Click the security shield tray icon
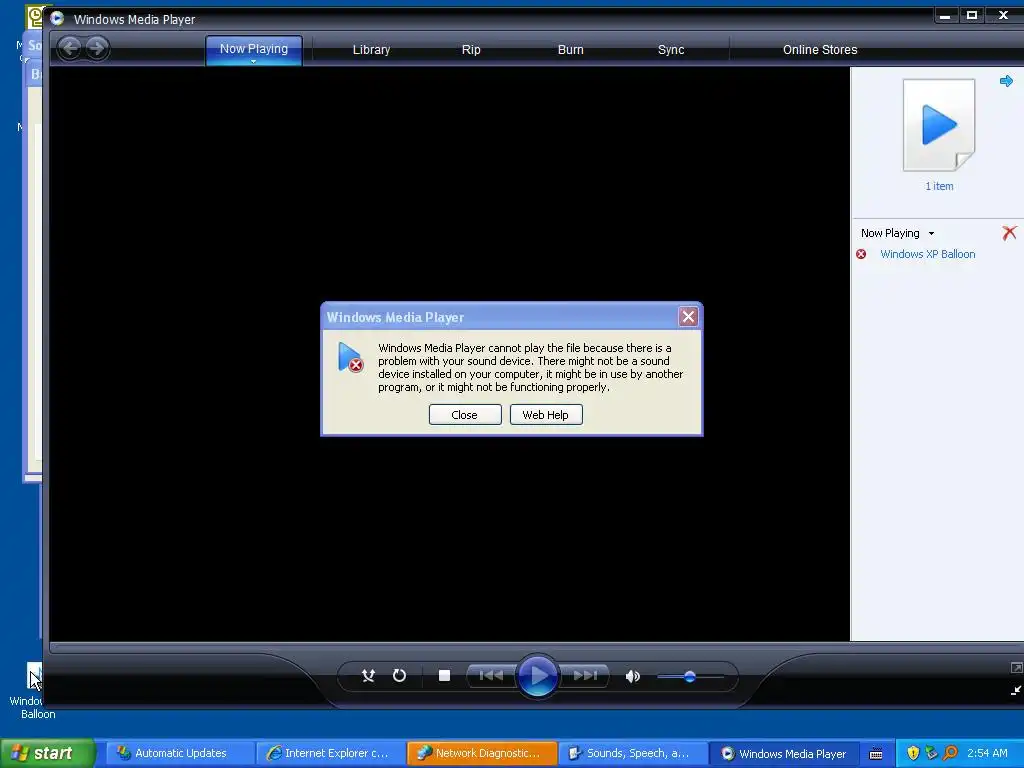The width and height of the screenshot is (1024, 768). [913, 753]
